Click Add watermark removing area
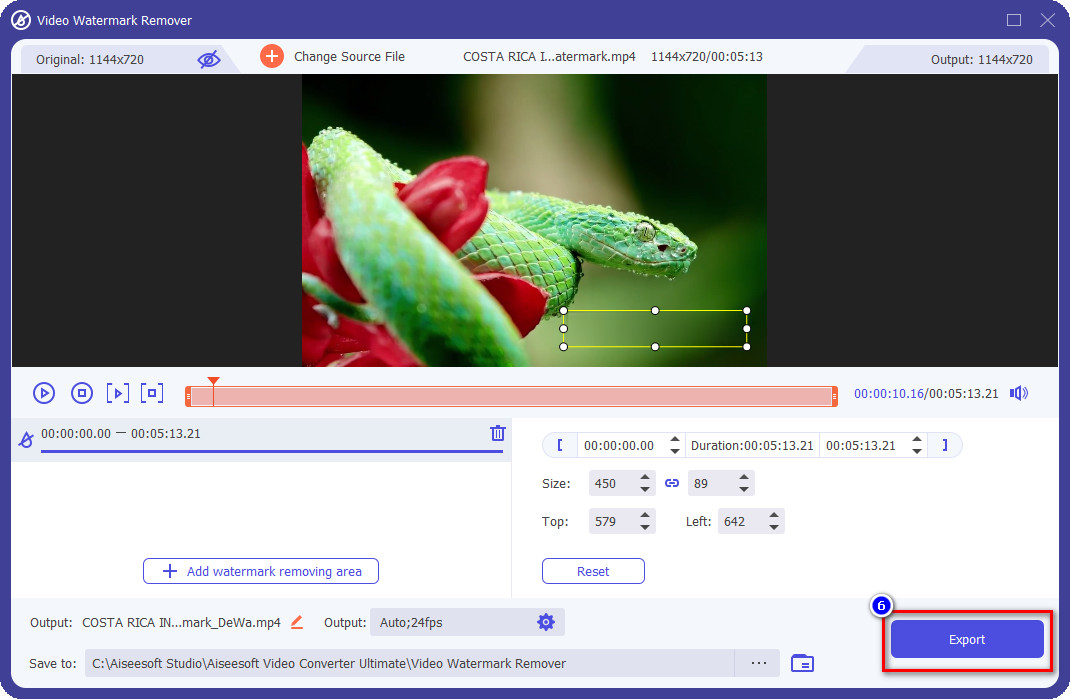Image resolution: width=1070 pixels, height=699 pixels. point(261,571)
